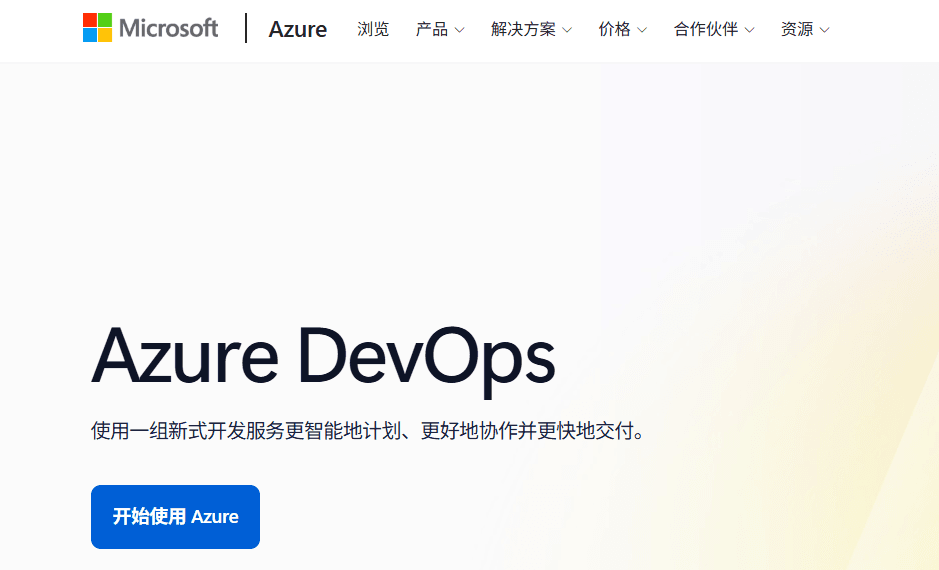Viewport: 939px width, 570px height.
Task: Click the 开始使用 Azure button
Action: pyautogui.click(x=175, y=517)
